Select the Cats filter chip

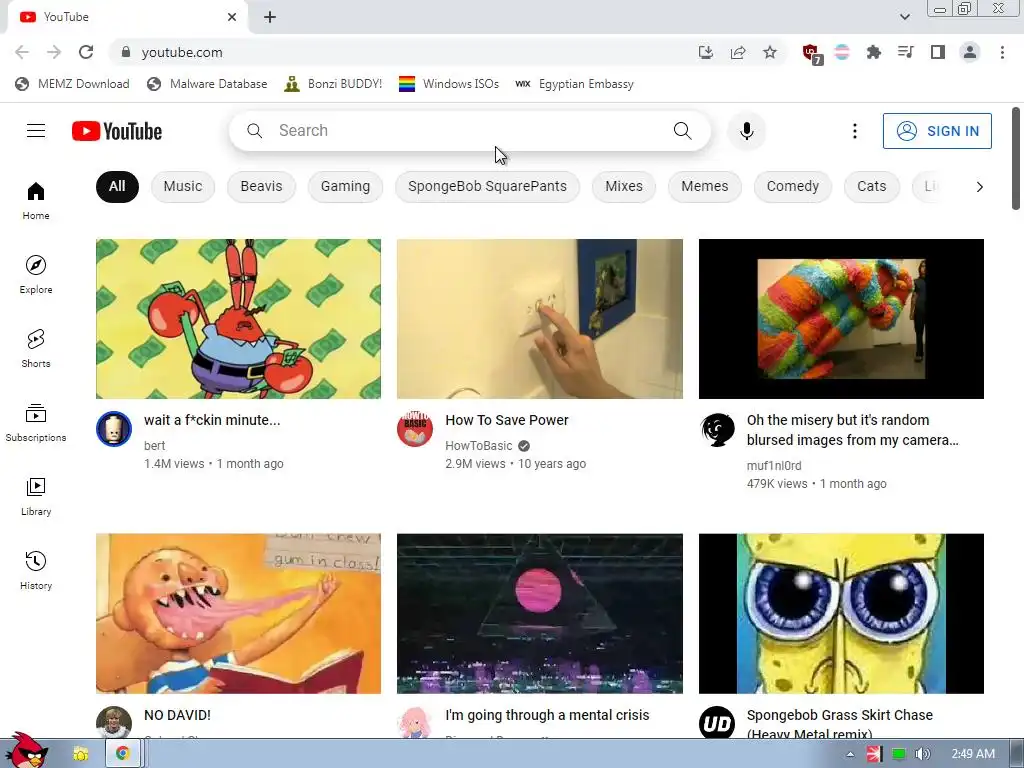871,187
